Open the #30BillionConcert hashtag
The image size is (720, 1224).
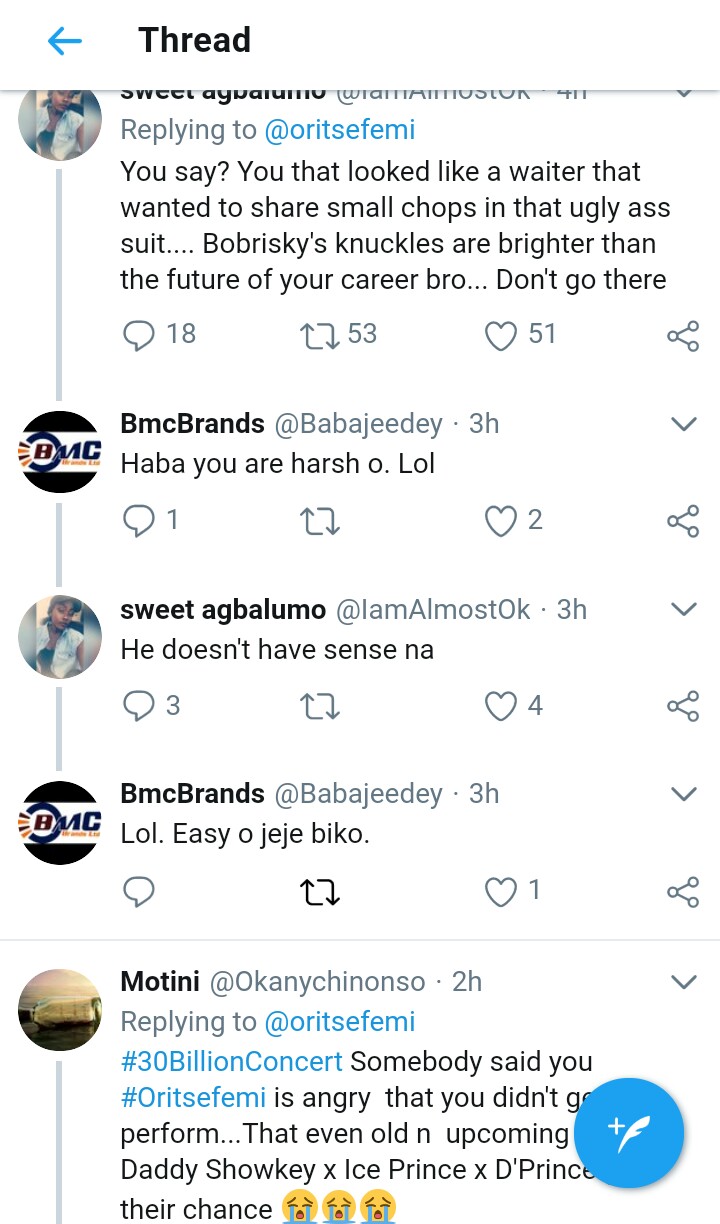pyautogui.click(x=231, y=1061)
